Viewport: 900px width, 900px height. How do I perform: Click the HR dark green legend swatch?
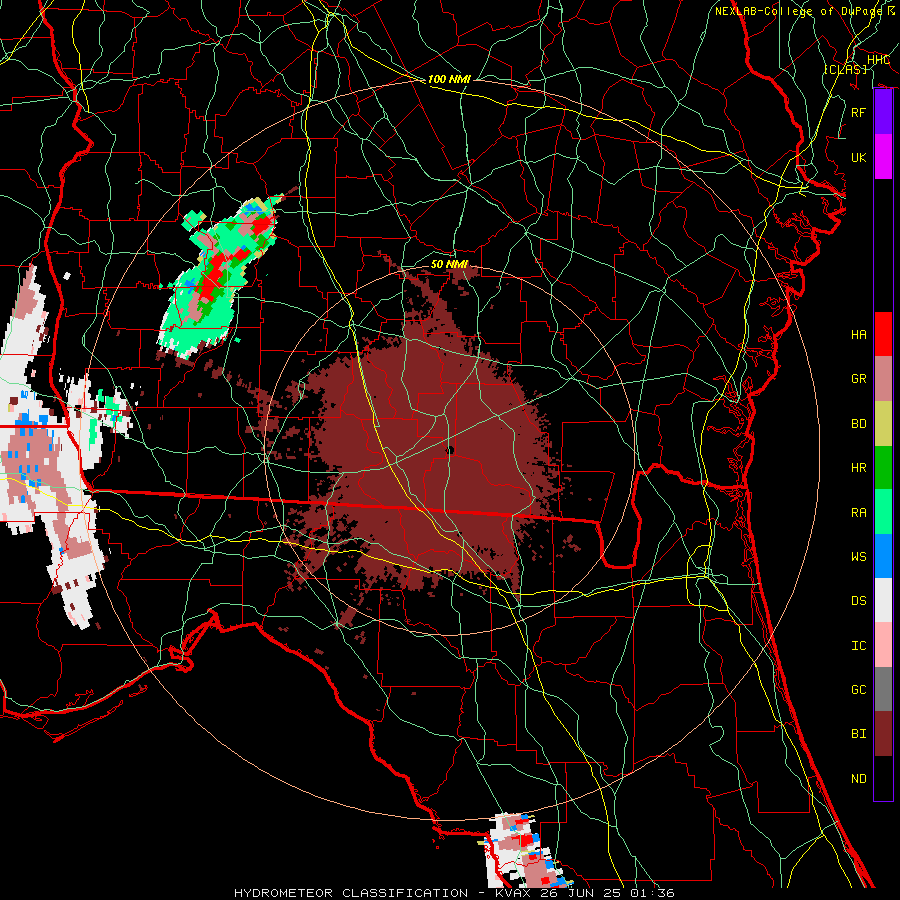click(883, 468)
